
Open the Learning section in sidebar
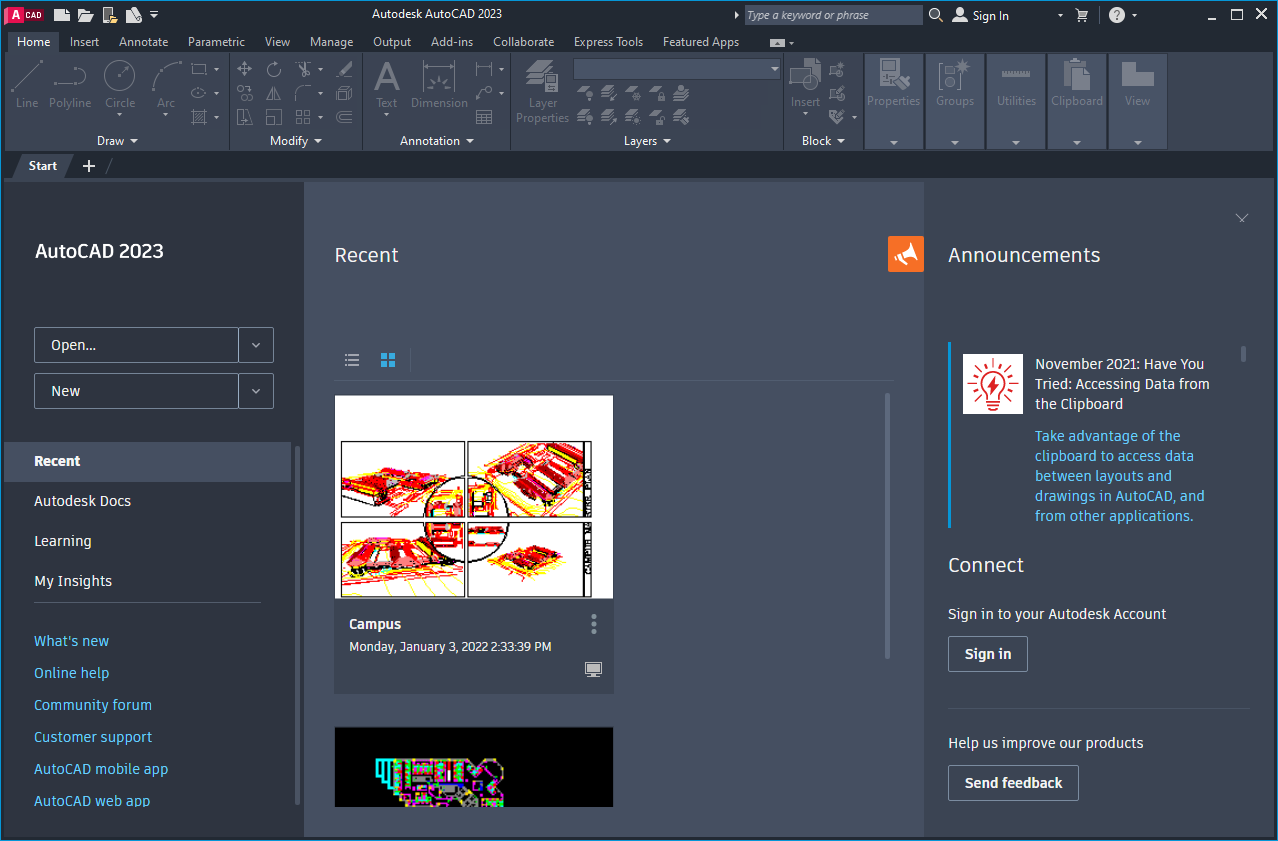63,541
